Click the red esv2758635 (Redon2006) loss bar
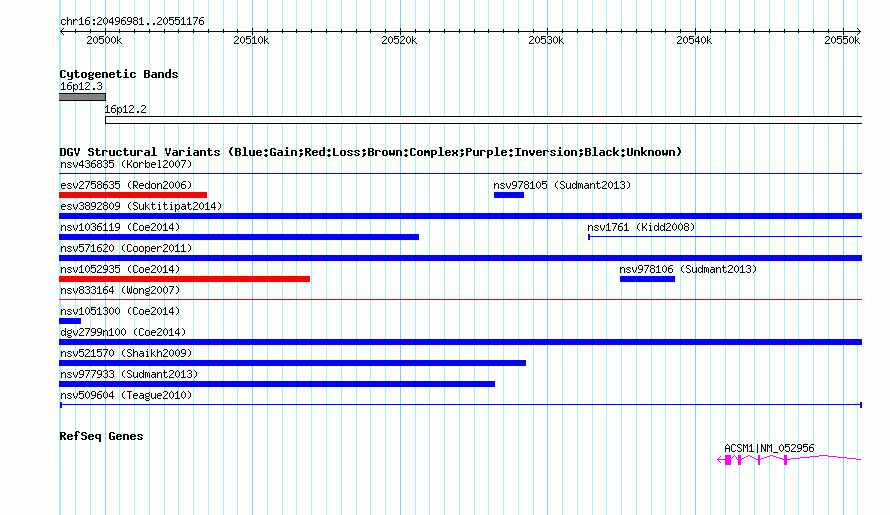890x515 pixels. [x=133, y=195]
